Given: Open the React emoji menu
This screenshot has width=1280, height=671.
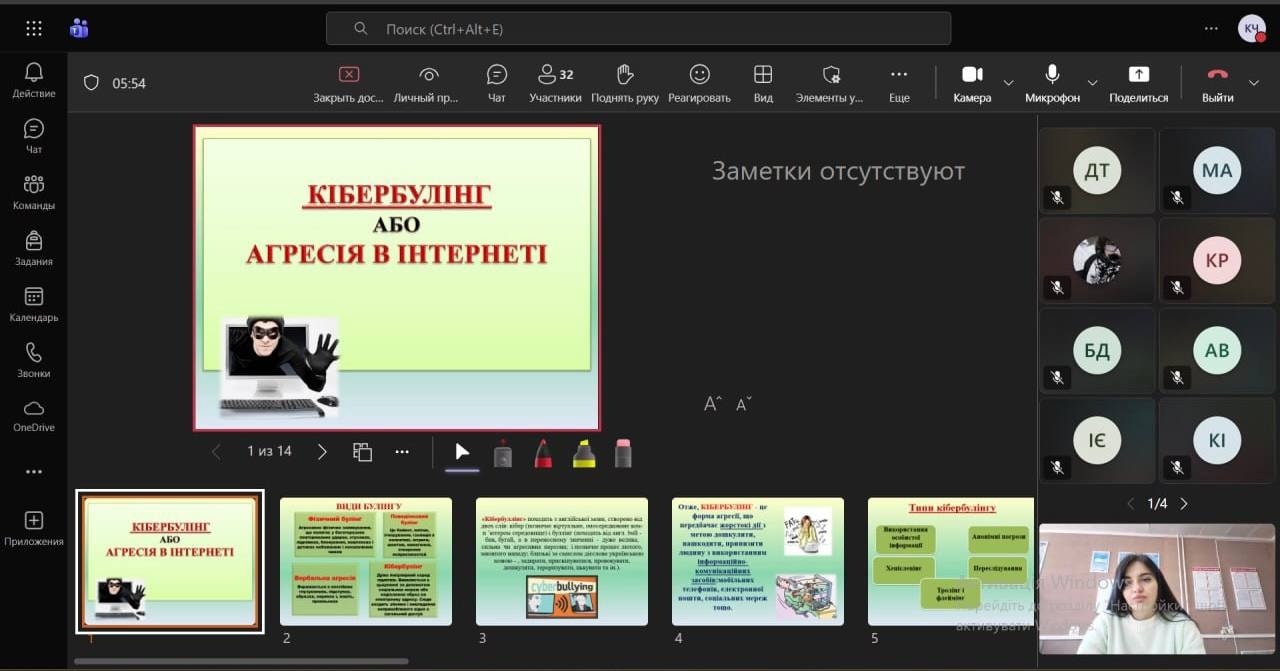Looking at the screenshot, I should coord(699,75).
